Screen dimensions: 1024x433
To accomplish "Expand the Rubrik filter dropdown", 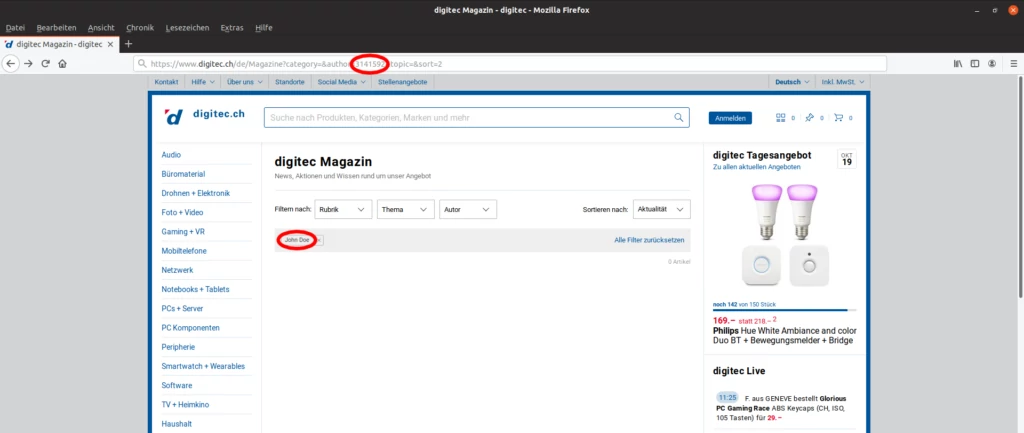I will 344,210.
